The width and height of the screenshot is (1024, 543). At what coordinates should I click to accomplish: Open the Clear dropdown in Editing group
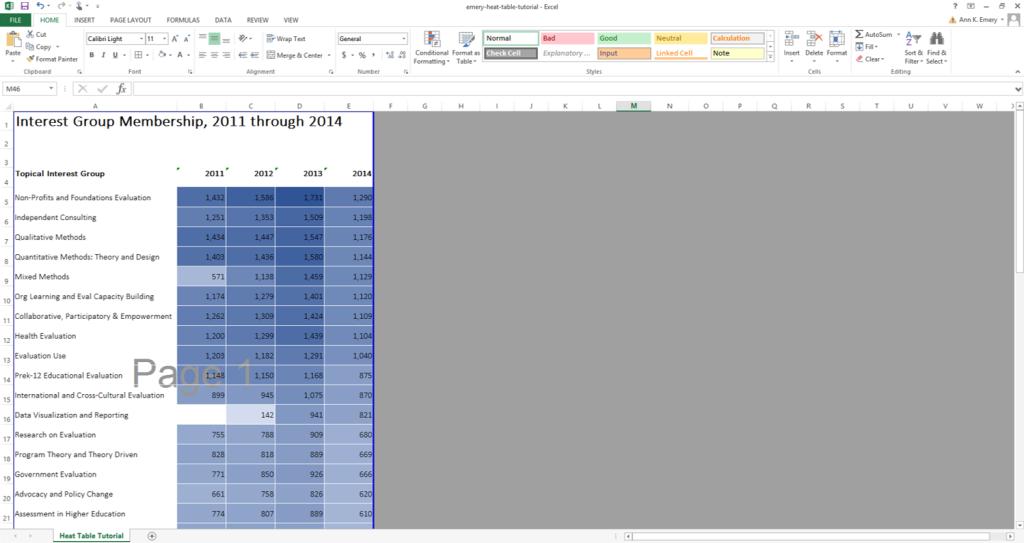pyautogui.click(x=870, y=59)
